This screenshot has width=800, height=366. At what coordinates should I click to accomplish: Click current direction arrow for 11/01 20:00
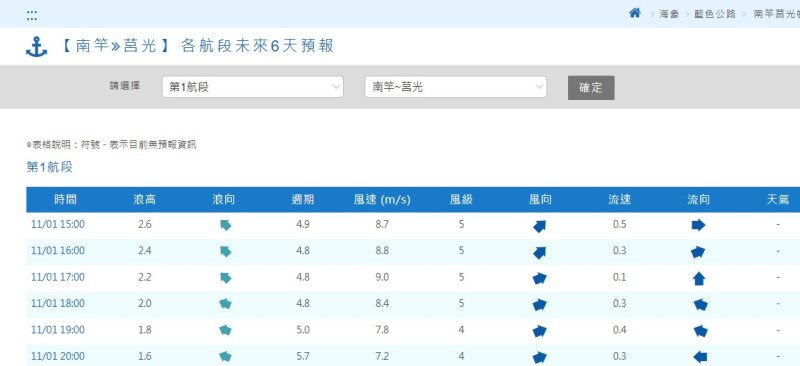[x=700, y=357]
